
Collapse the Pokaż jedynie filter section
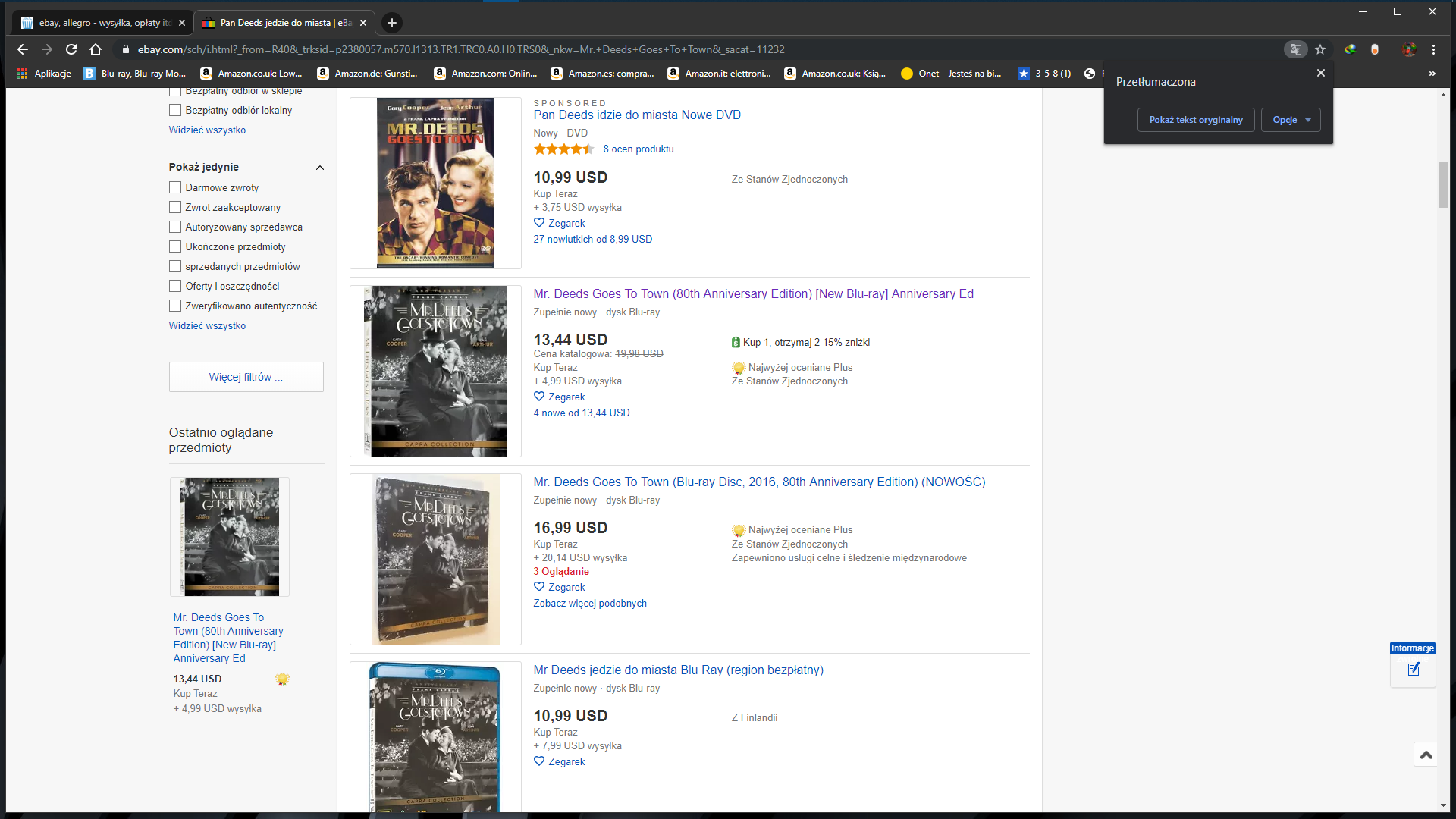319,168
